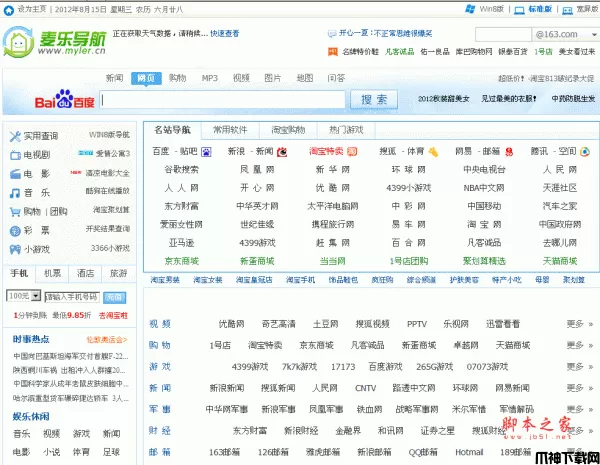The image size is (600, 465).
Task: Click the Sohu icon after 体育
Action: pyautogui.click(x=433, y=152)
